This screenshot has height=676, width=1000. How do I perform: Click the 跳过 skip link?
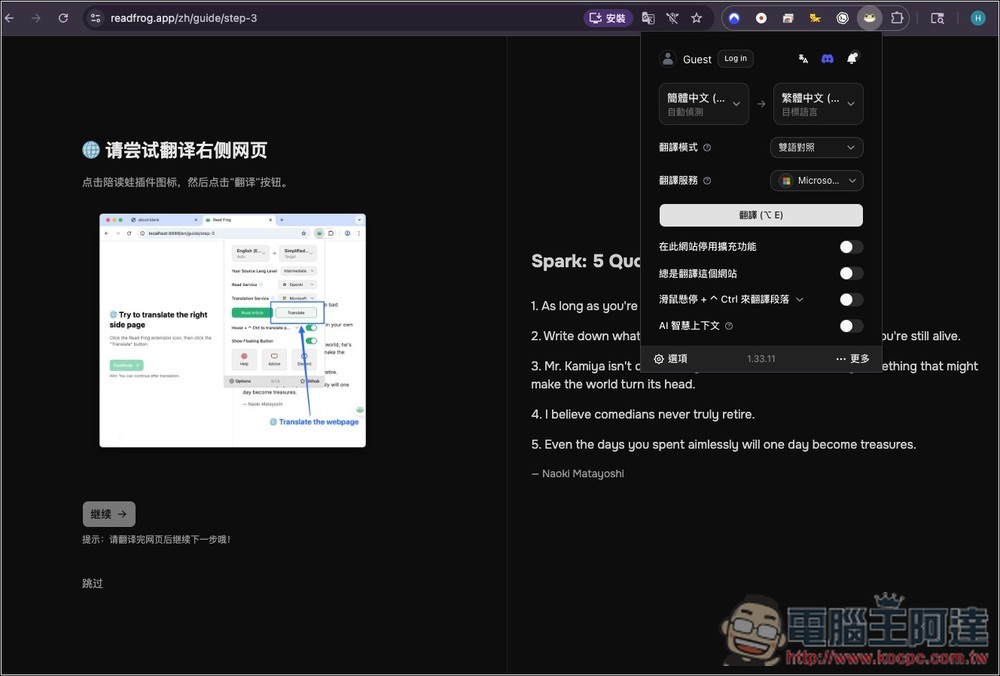(x=92, y=584)
